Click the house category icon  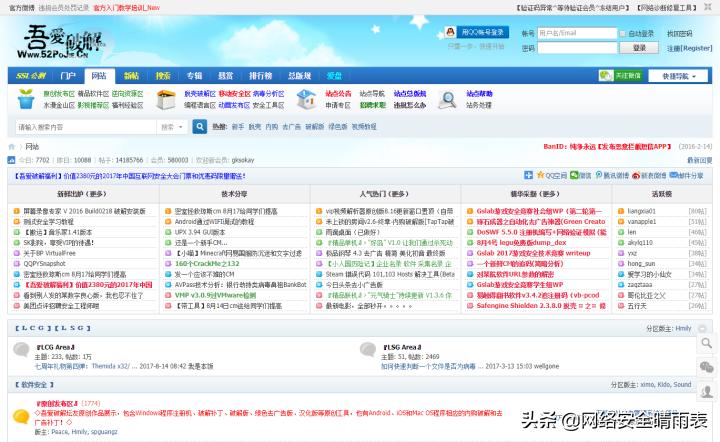(x=306, y=99)
